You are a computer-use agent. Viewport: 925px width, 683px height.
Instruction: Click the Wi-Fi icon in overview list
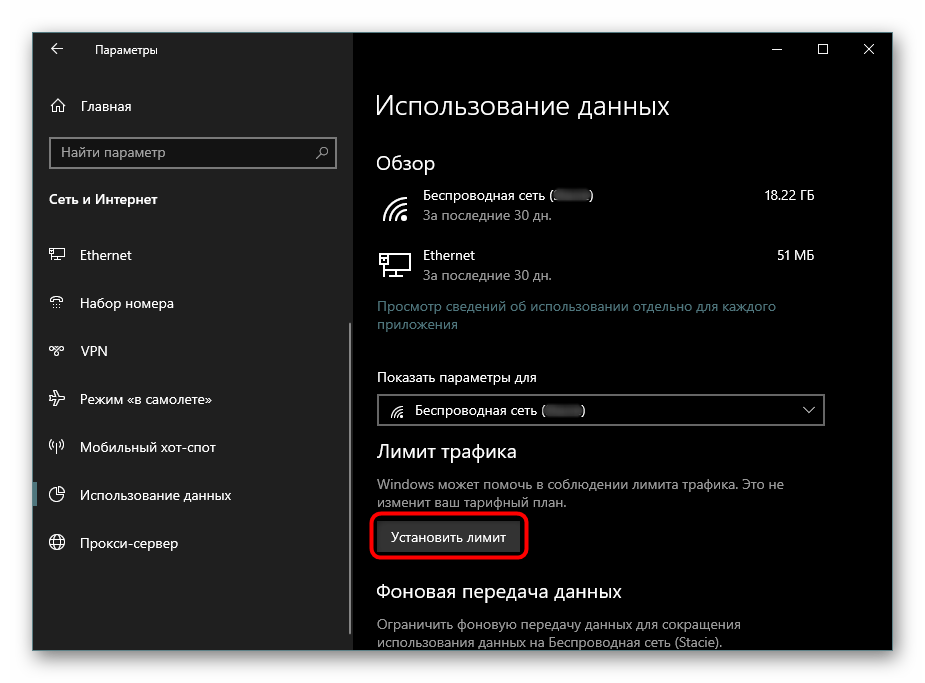(395, 206)
